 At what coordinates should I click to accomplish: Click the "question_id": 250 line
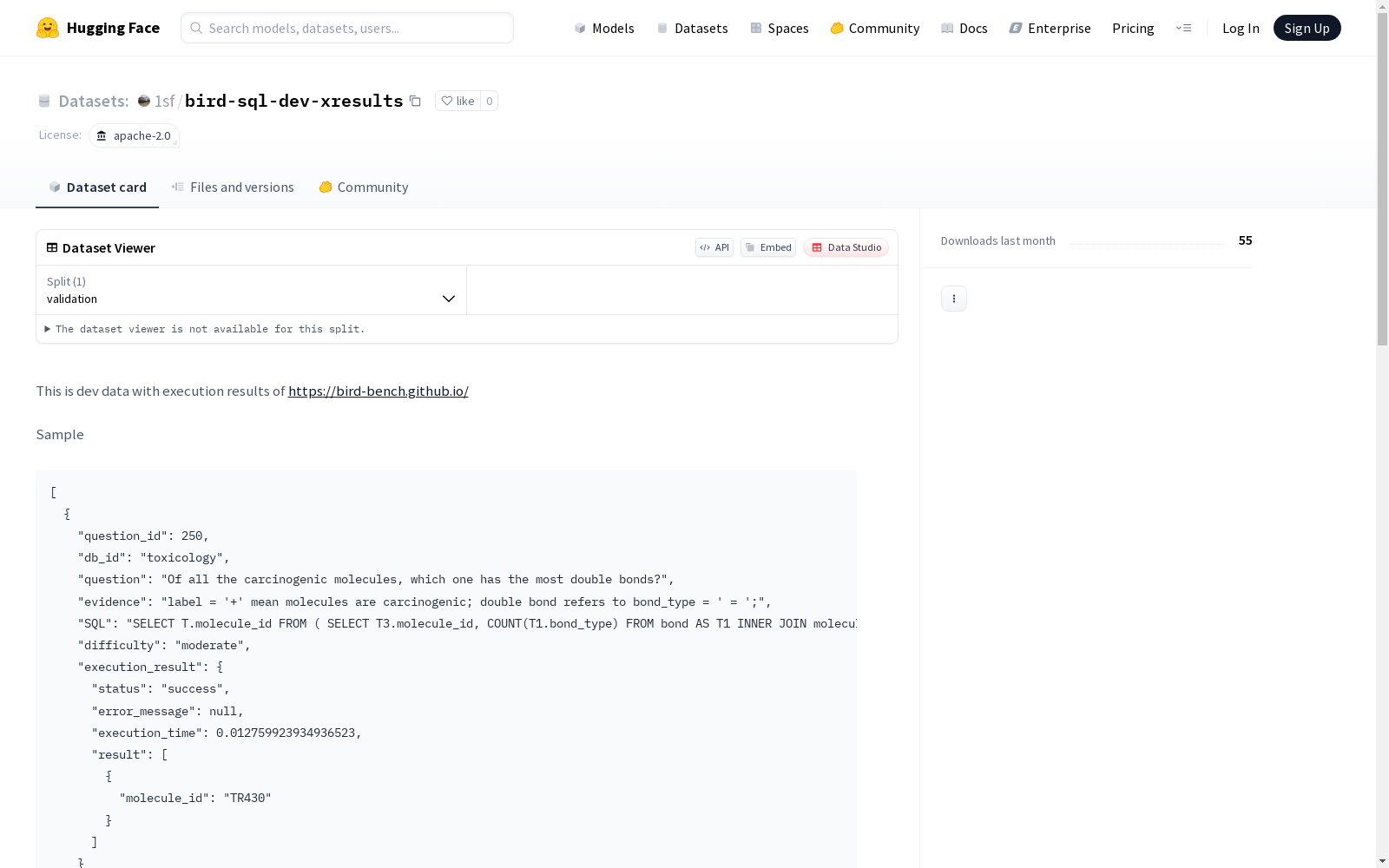pos(143,536)
